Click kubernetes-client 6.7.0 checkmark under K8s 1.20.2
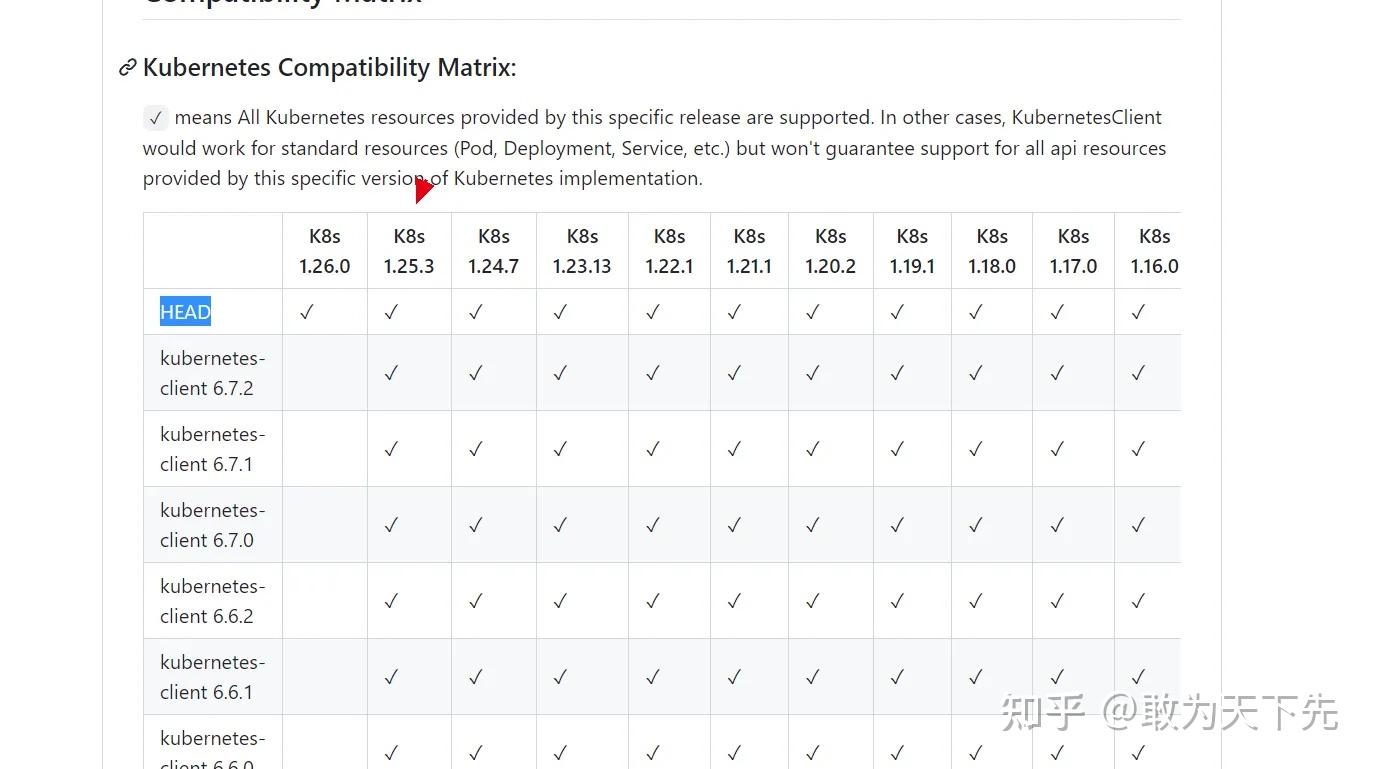 click(x=813, y=525)
